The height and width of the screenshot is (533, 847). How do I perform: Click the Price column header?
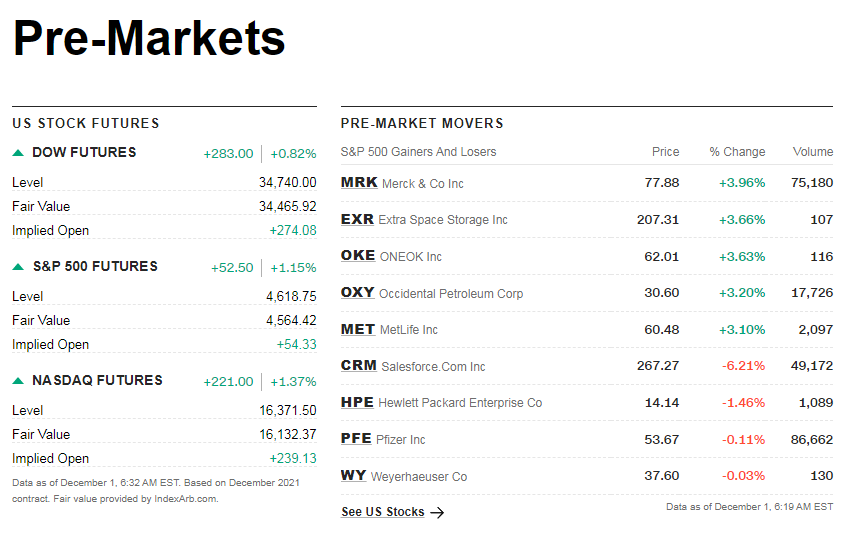(665, 152)
